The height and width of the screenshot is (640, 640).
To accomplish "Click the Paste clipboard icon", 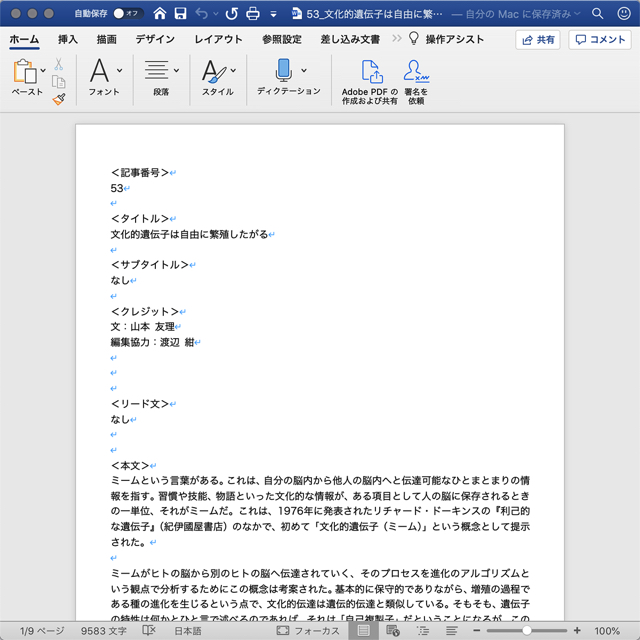I will 25,72.
